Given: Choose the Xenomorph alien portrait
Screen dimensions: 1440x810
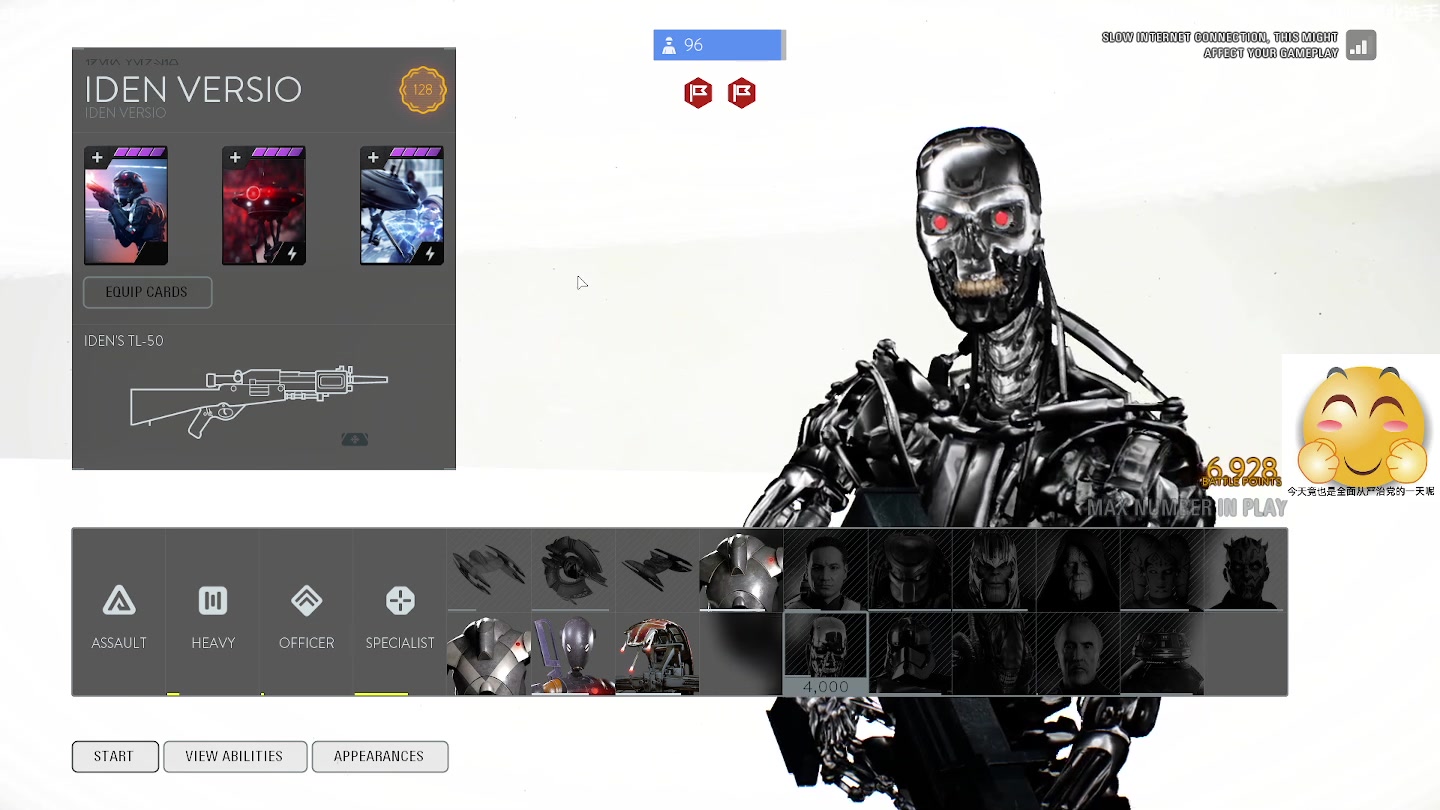Looking at the screenshot, I should [993, 654].
